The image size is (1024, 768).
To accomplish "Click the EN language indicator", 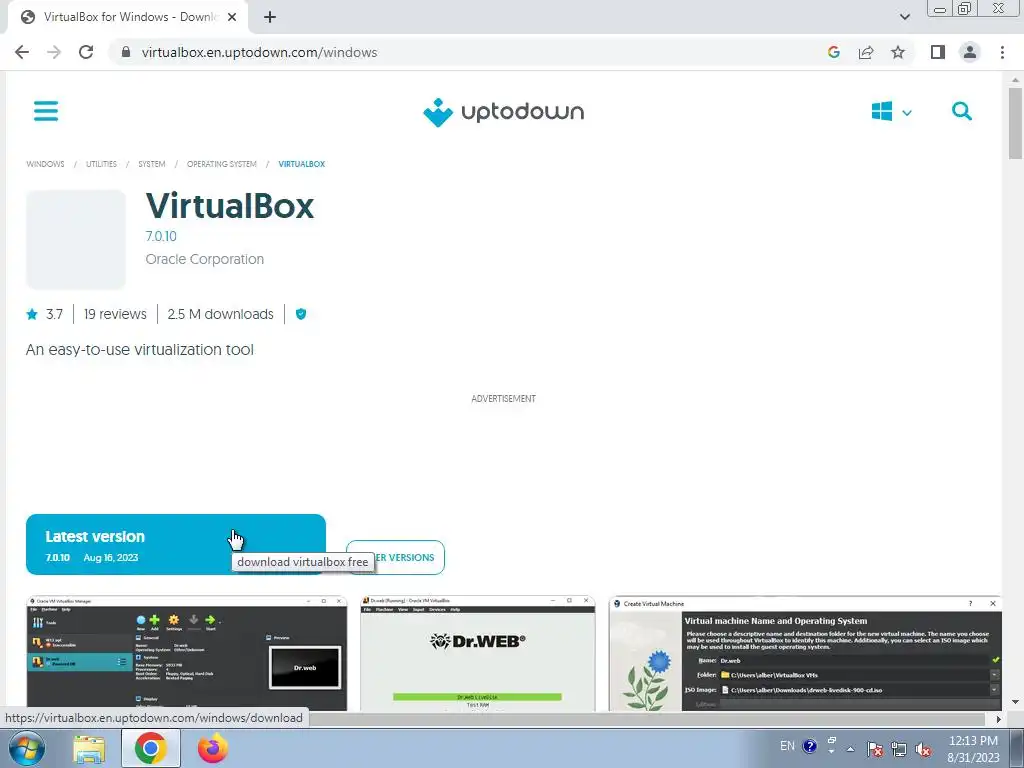I will coord(788,746).
